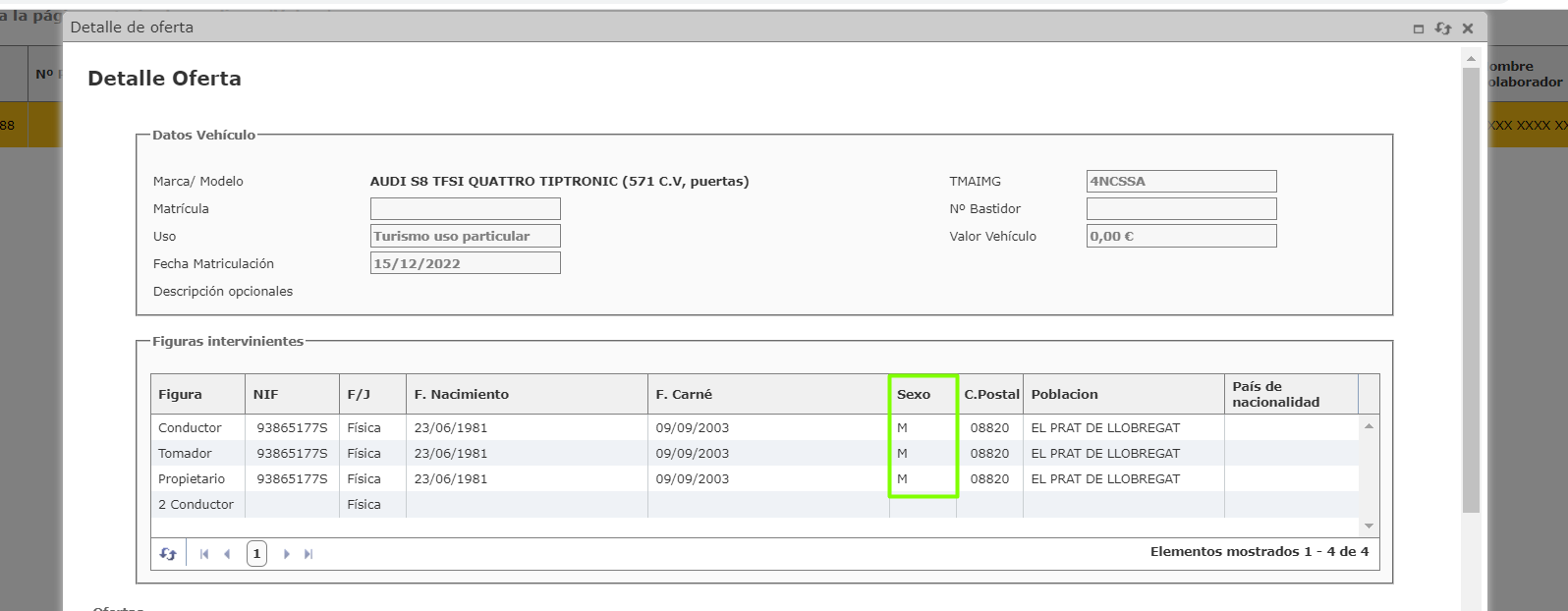Sort by Poblacion column header
Image resolution: width=1568 pixels, height=611 pixels.
point(1124,394)
